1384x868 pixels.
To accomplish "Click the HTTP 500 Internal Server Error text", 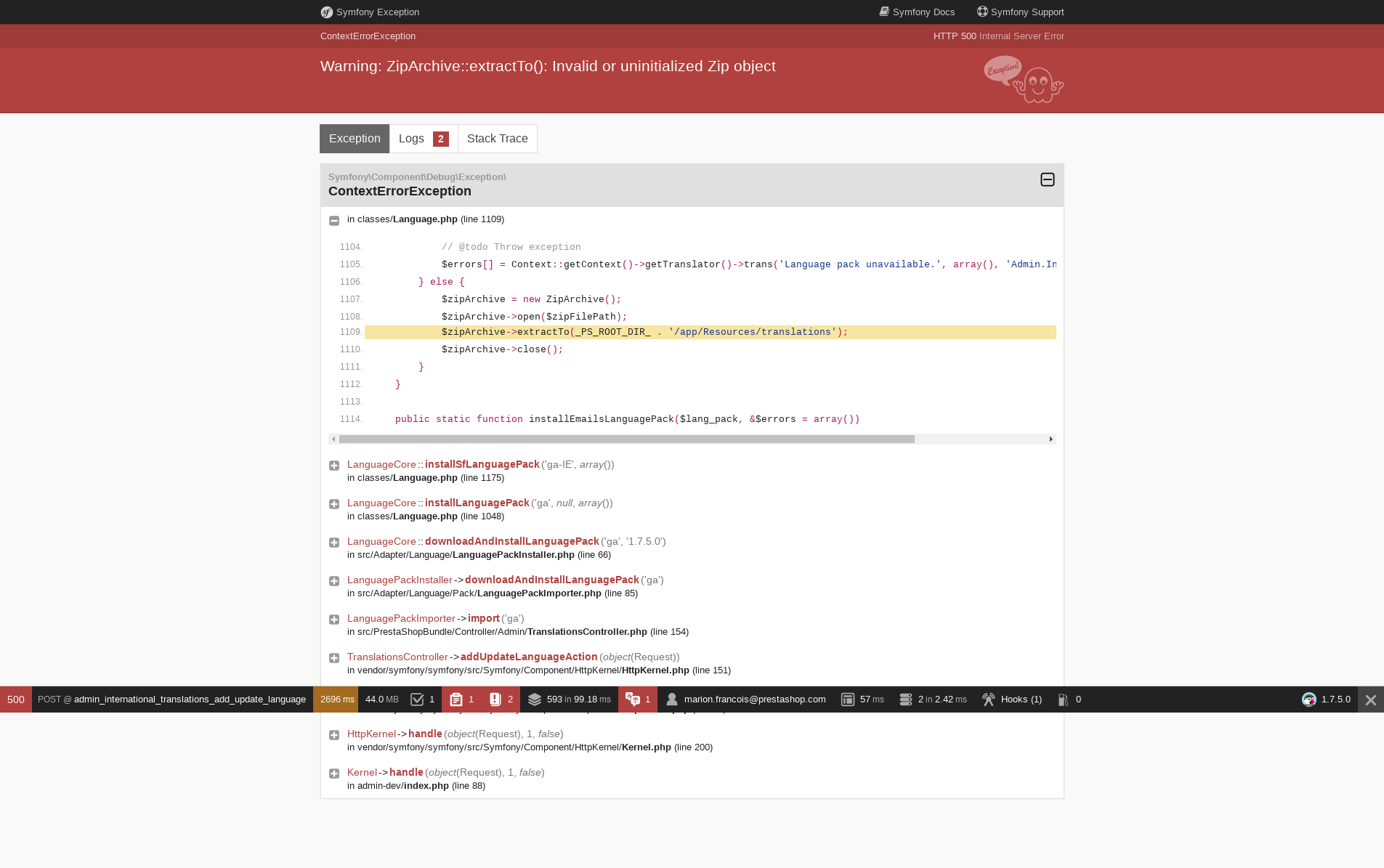I will click(999, 36).
